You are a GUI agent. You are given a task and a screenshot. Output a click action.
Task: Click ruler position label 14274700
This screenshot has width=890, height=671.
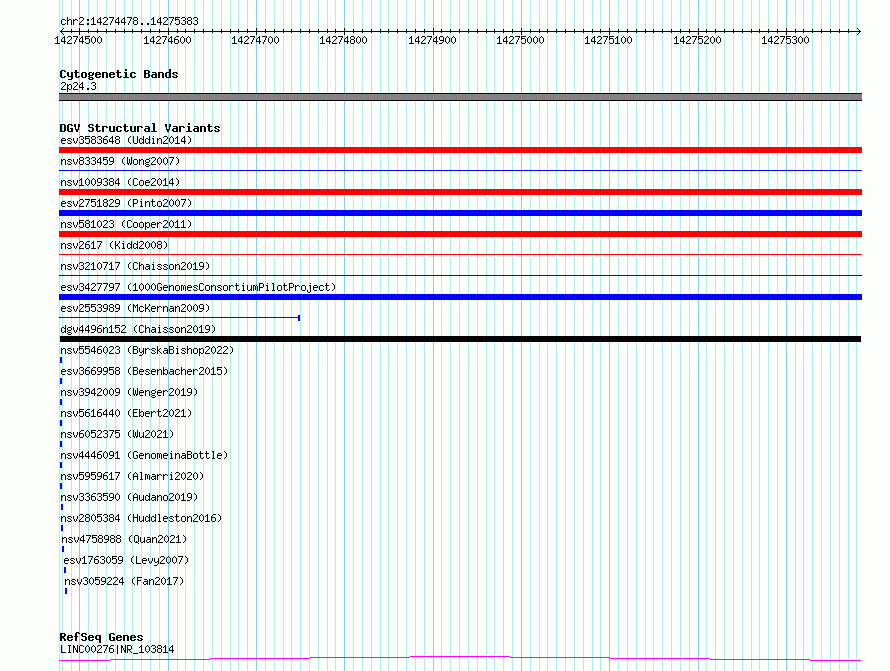coord(255,40)
